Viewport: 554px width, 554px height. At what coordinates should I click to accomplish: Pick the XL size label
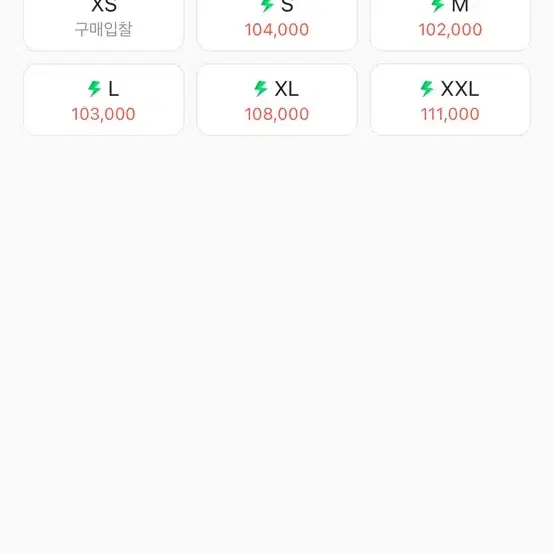pyautogui.click(x=287, y=89)
